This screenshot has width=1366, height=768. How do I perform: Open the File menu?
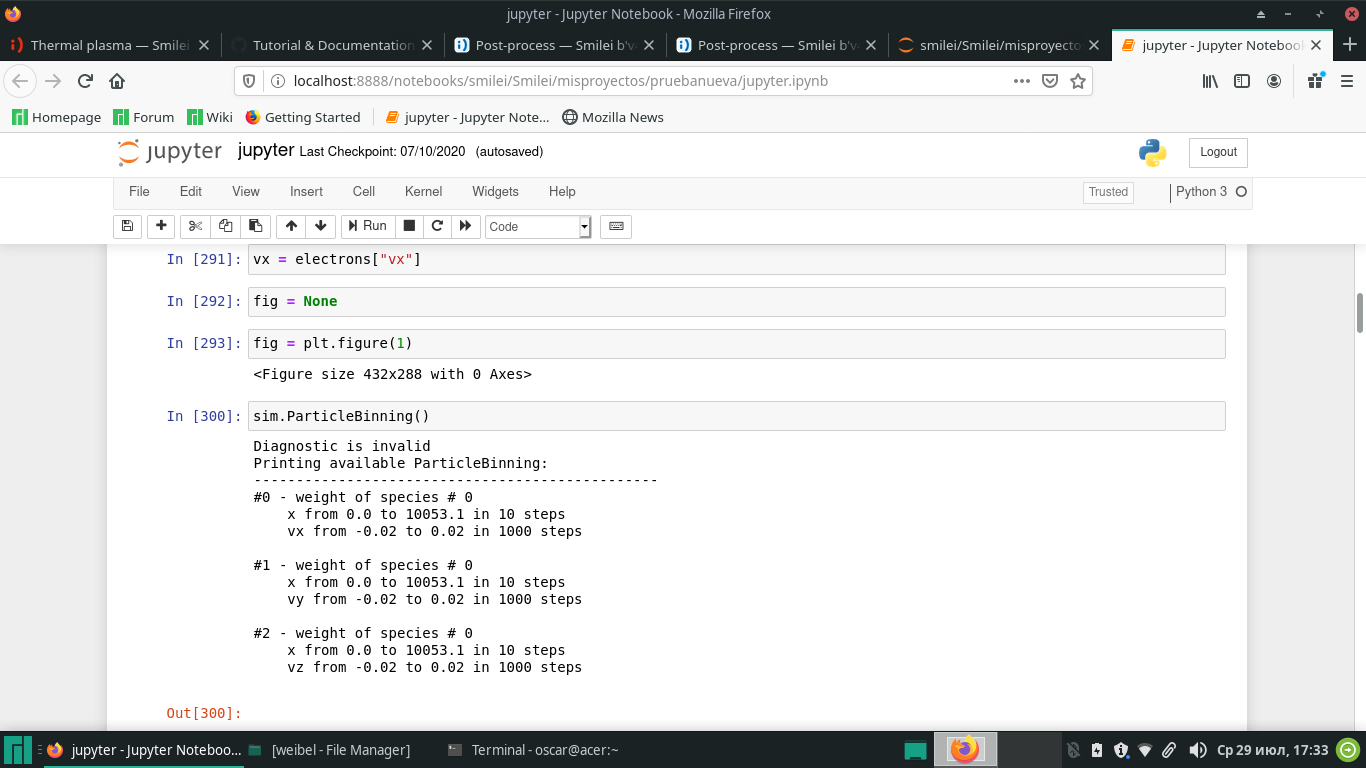(x=139, y=191)
